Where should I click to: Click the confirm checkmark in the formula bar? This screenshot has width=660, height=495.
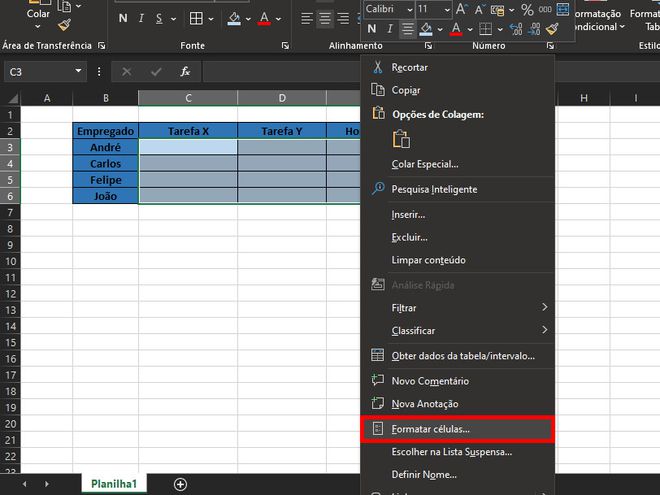point(156,72)
